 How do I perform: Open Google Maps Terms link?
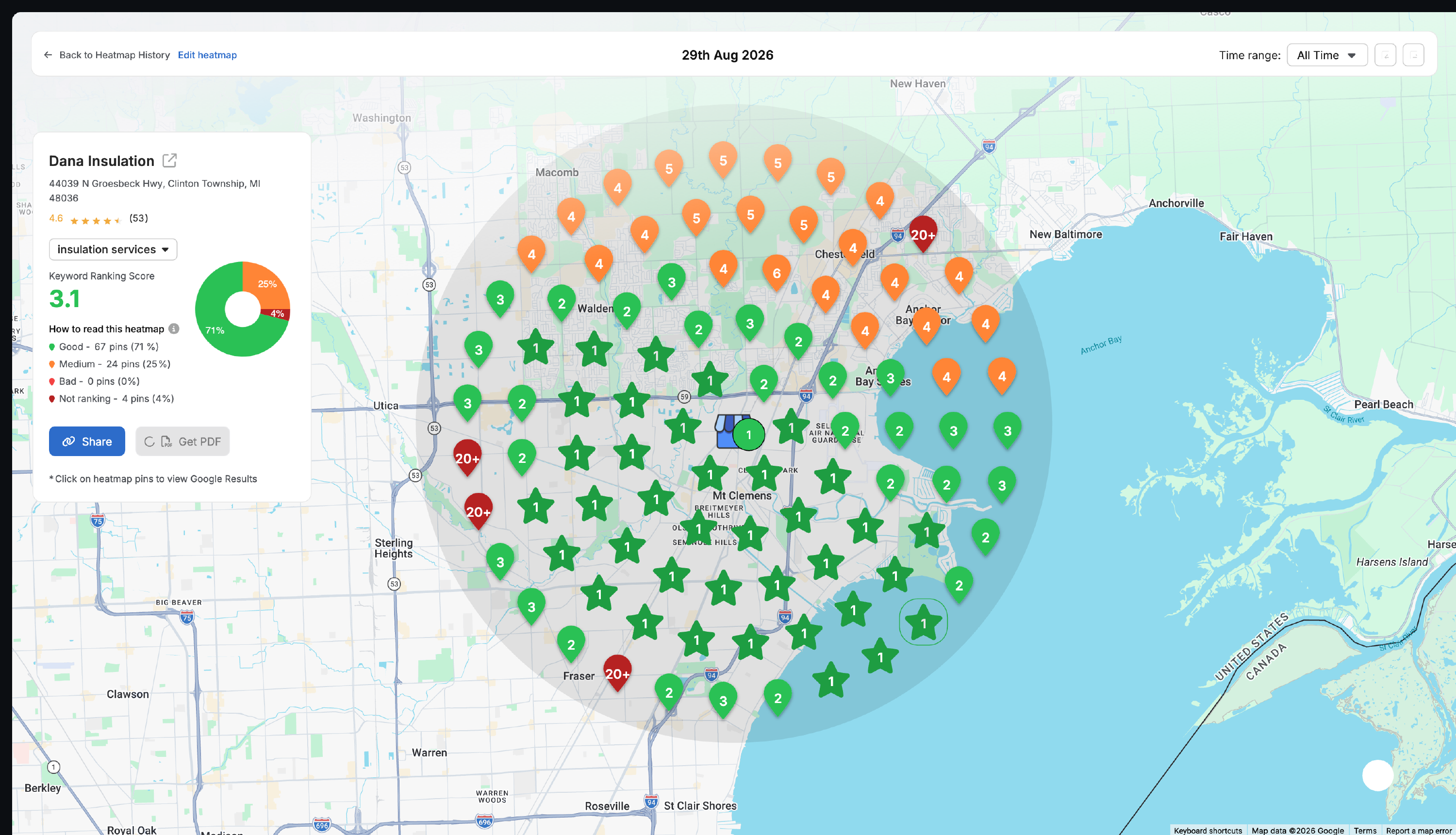[1365, 830]
